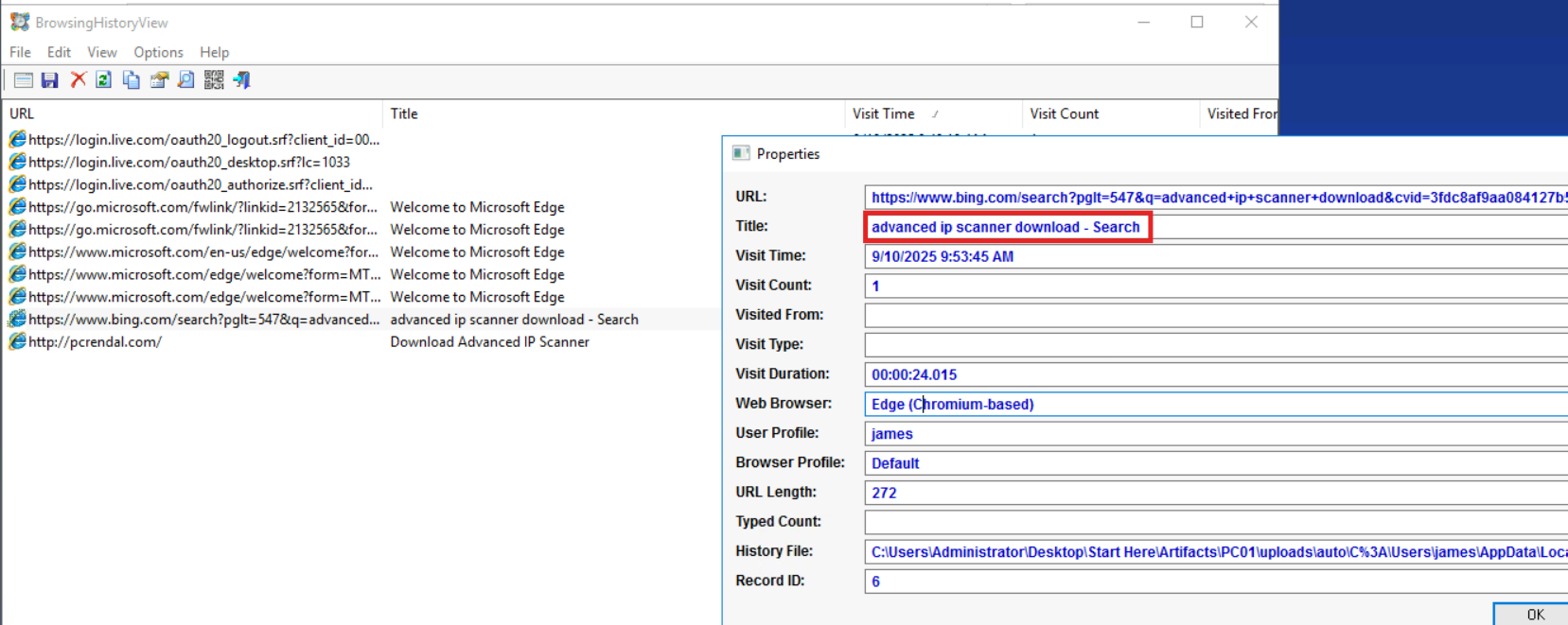Click the Copy selected items icon
The width and height of the screenshot is (1568, 625).
tap(132, 80)
